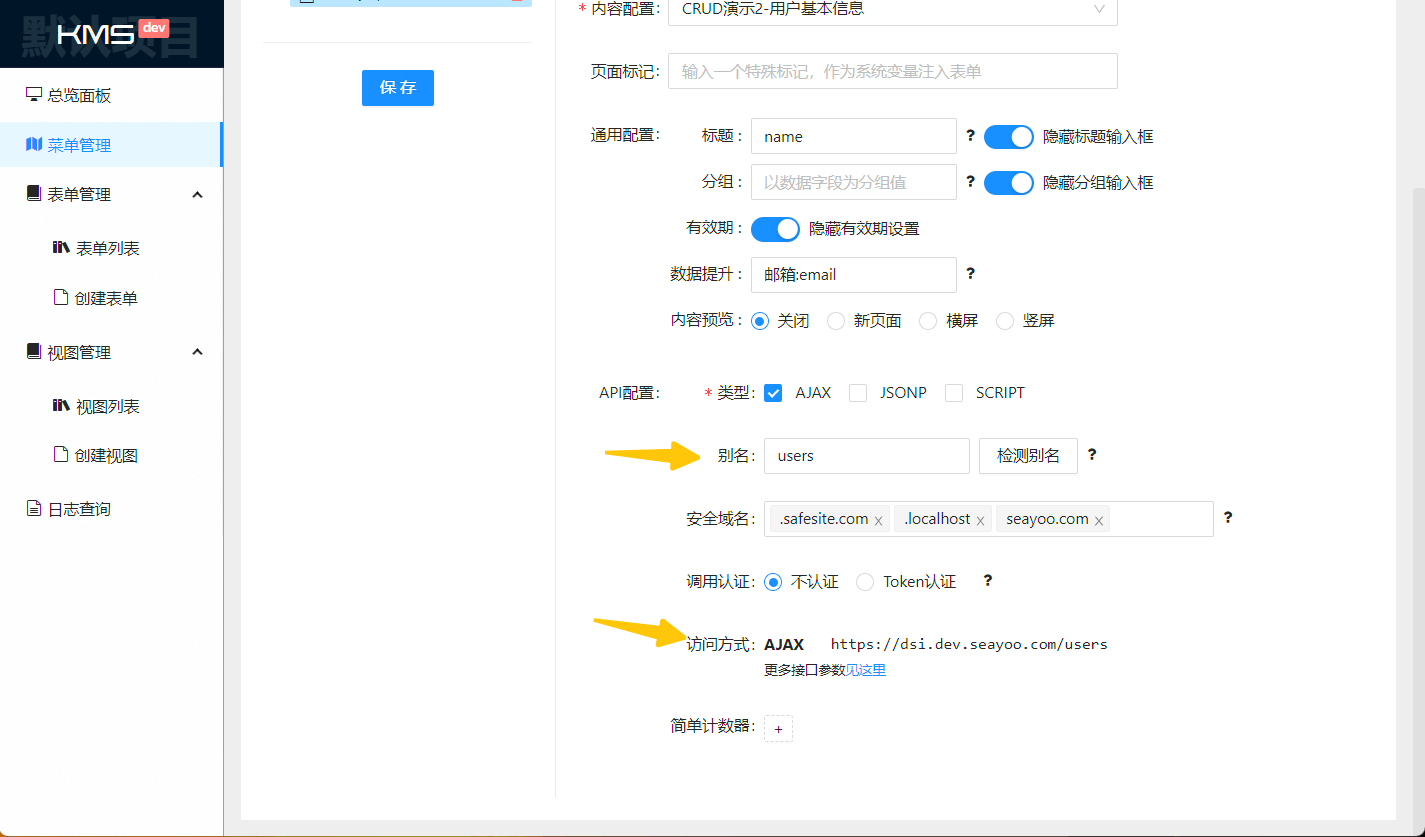1425x837 pixels.
Task: Toggle the 隐藏有效期设置 switch
Action: click(x=775, y=229)
